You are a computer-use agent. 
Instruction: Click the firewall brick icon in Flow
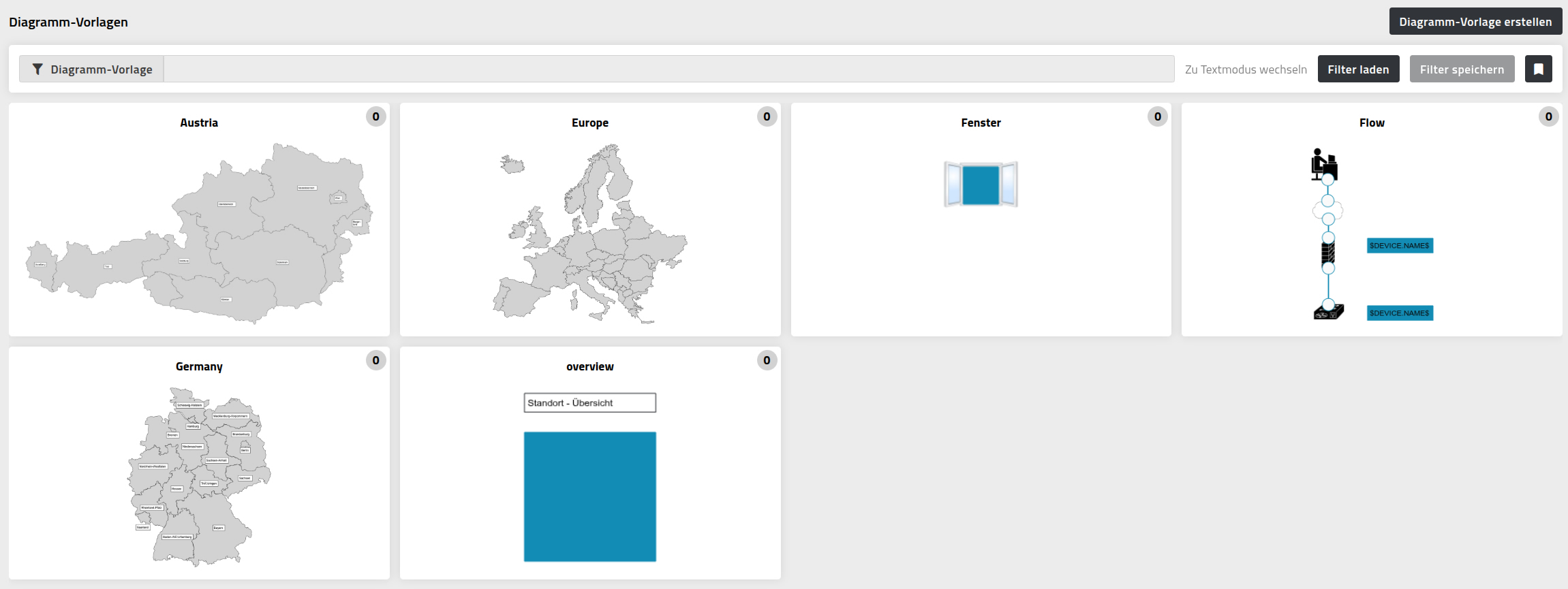point(1327,253)
